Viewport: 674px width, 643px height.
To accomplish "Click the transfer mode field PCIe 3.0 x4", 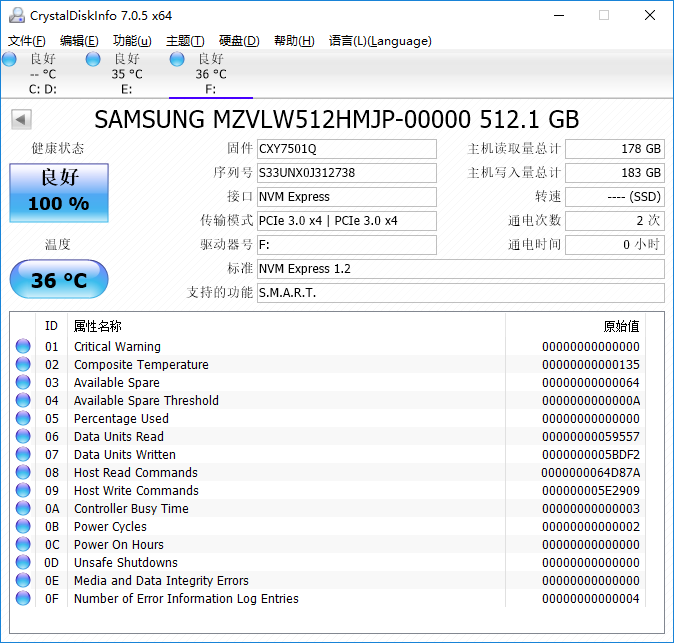I will click(x=347, y=221).
